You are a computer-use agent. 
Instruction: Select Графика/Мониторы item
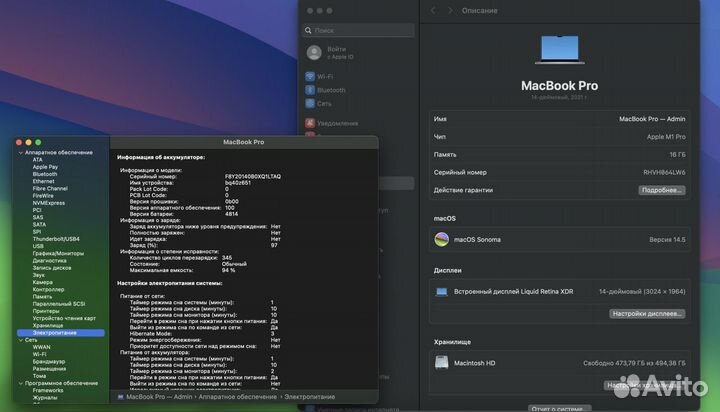58,254
